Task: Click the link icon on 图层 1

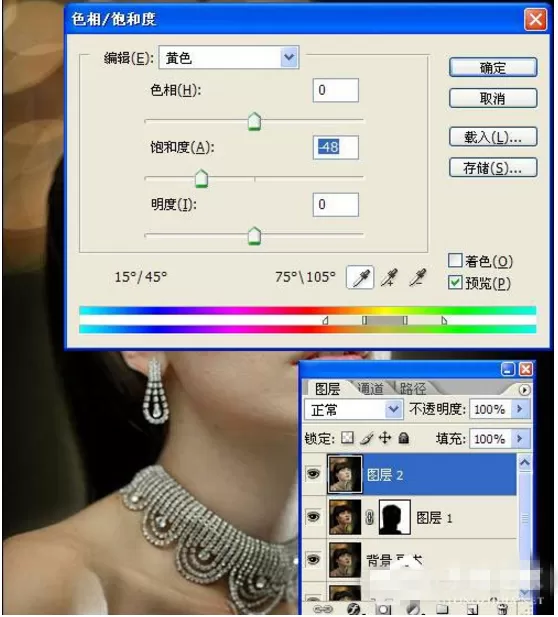Action: tap(370, 517)
